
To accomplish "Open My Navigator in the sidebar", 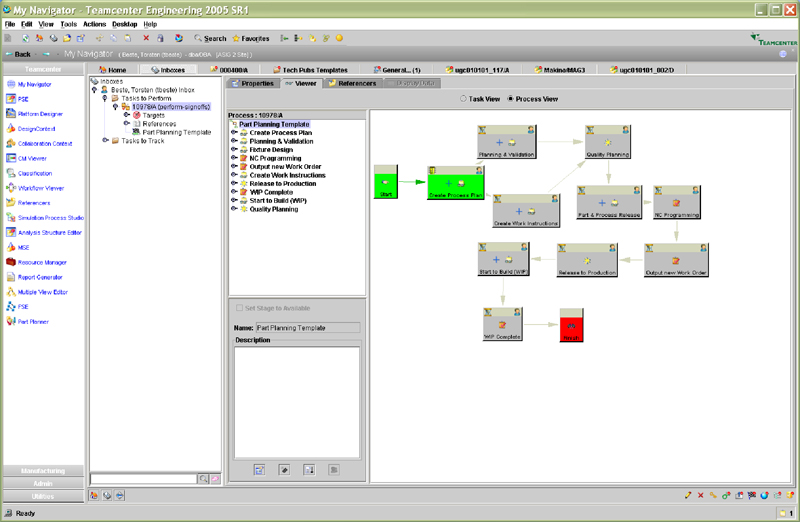I will (x=29, y=84).
